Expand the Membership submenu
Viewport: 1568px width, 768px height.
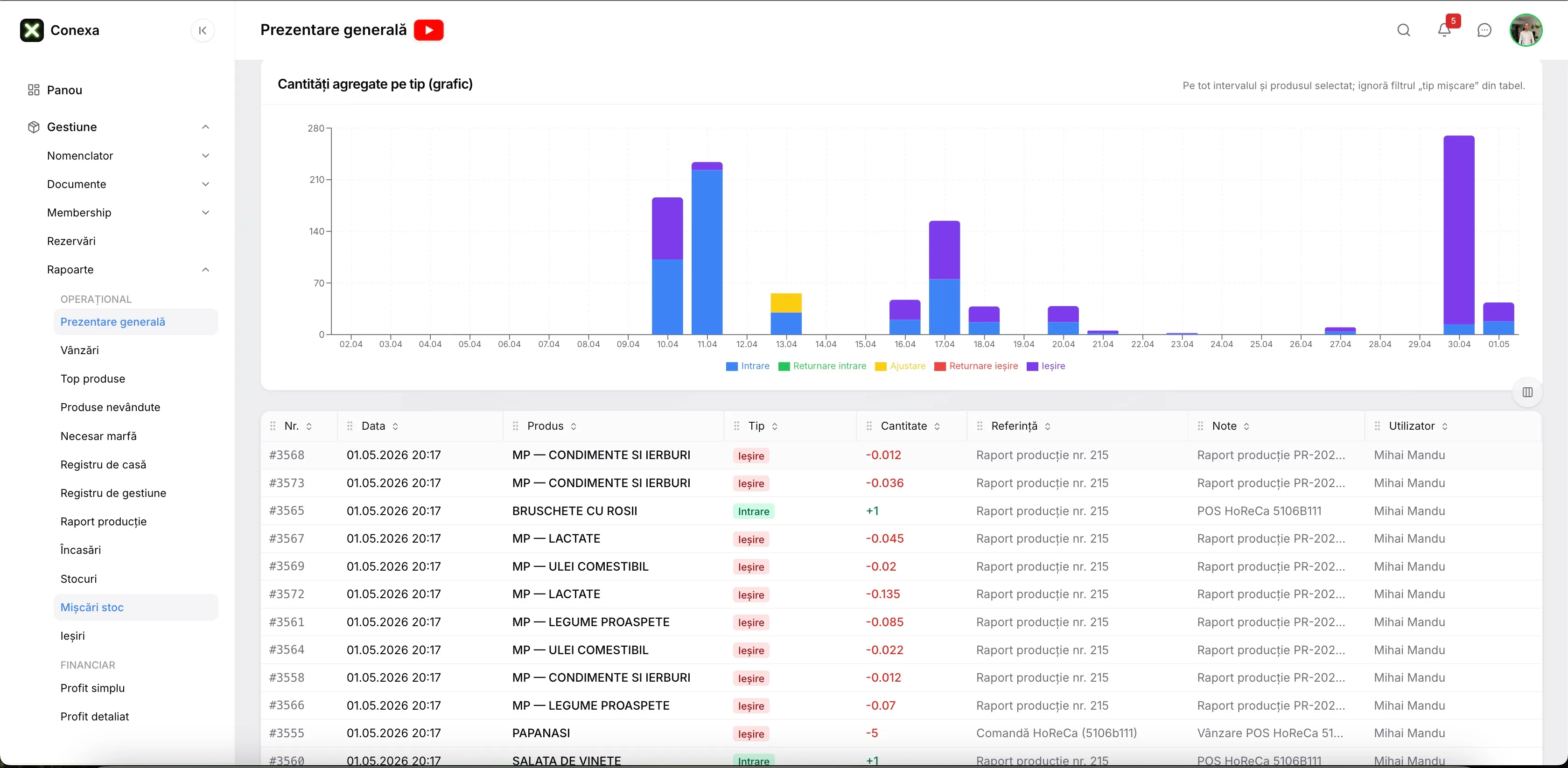[x=206, y=213]
